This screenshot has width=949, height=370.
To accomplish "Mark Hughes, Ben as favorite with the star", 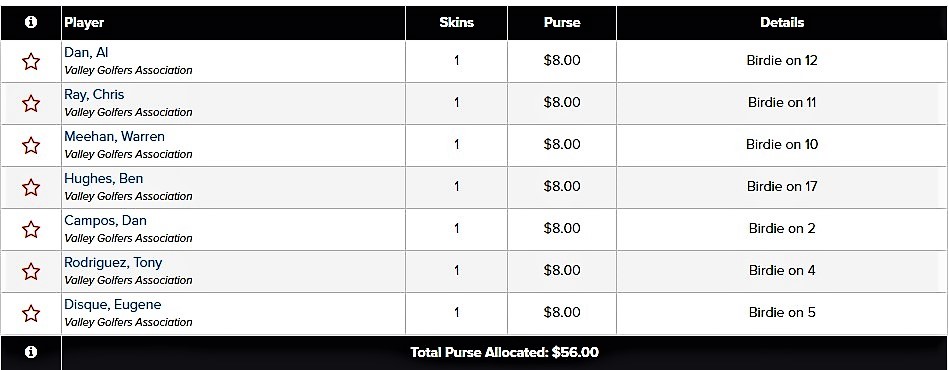I will [x=31, y=187].
